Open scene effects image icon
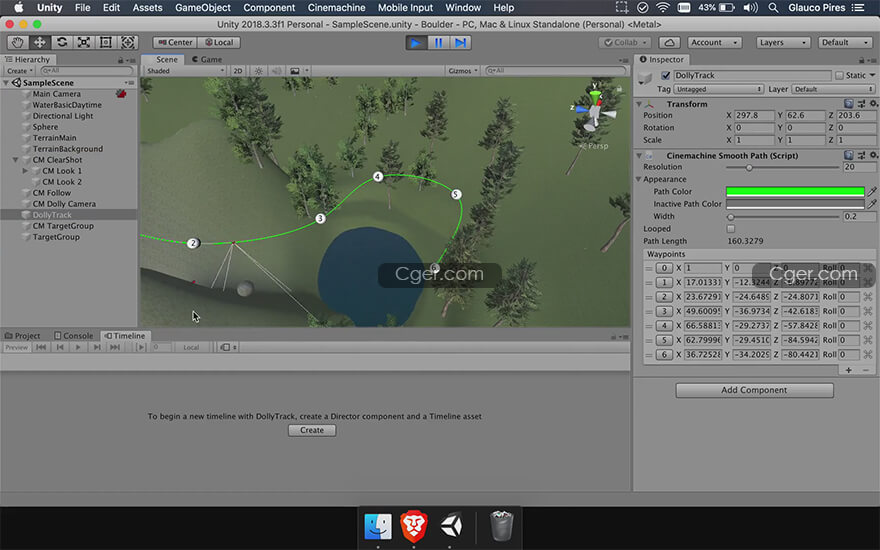The image size is (880, 550). click(295, 71)
